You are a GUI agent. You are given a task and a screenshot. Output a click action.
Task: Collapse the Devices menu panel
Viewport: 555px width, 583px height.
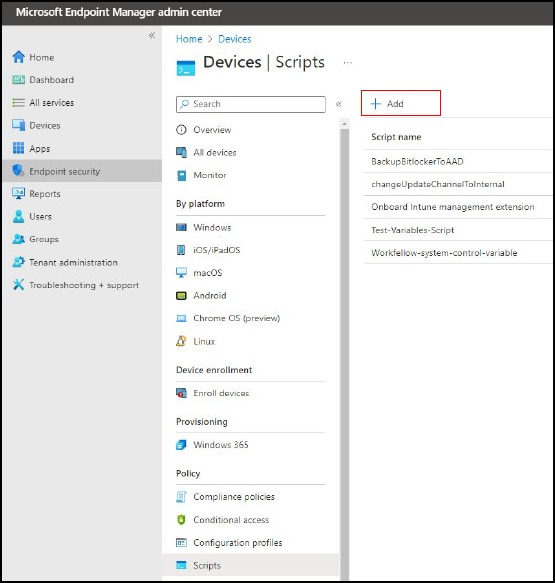pyautogui.click(x=339, y=104)
